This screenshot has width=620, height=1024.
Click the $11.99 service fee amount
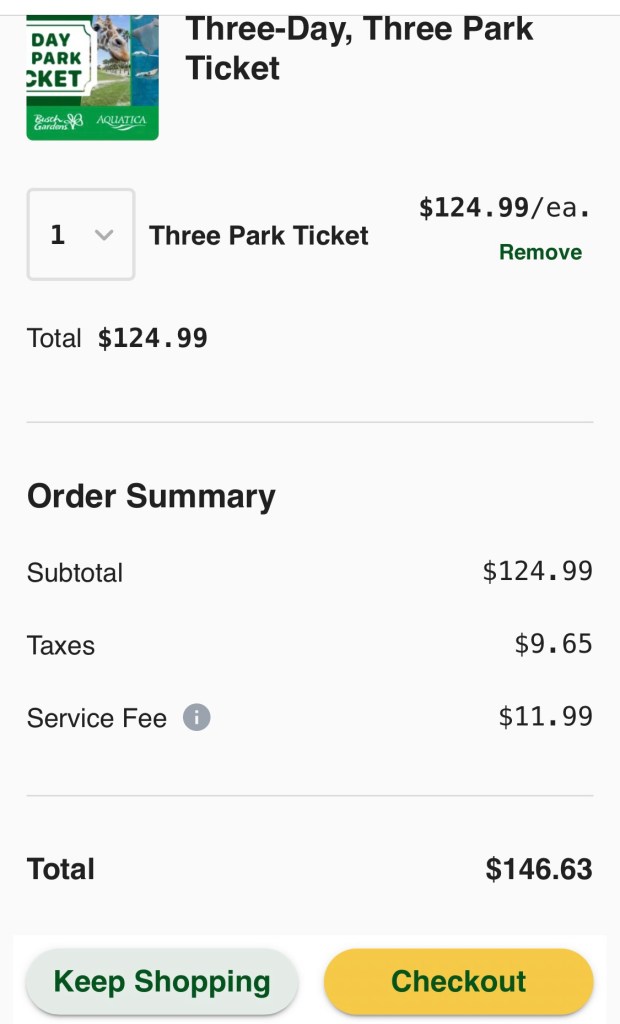coord(545,717)
